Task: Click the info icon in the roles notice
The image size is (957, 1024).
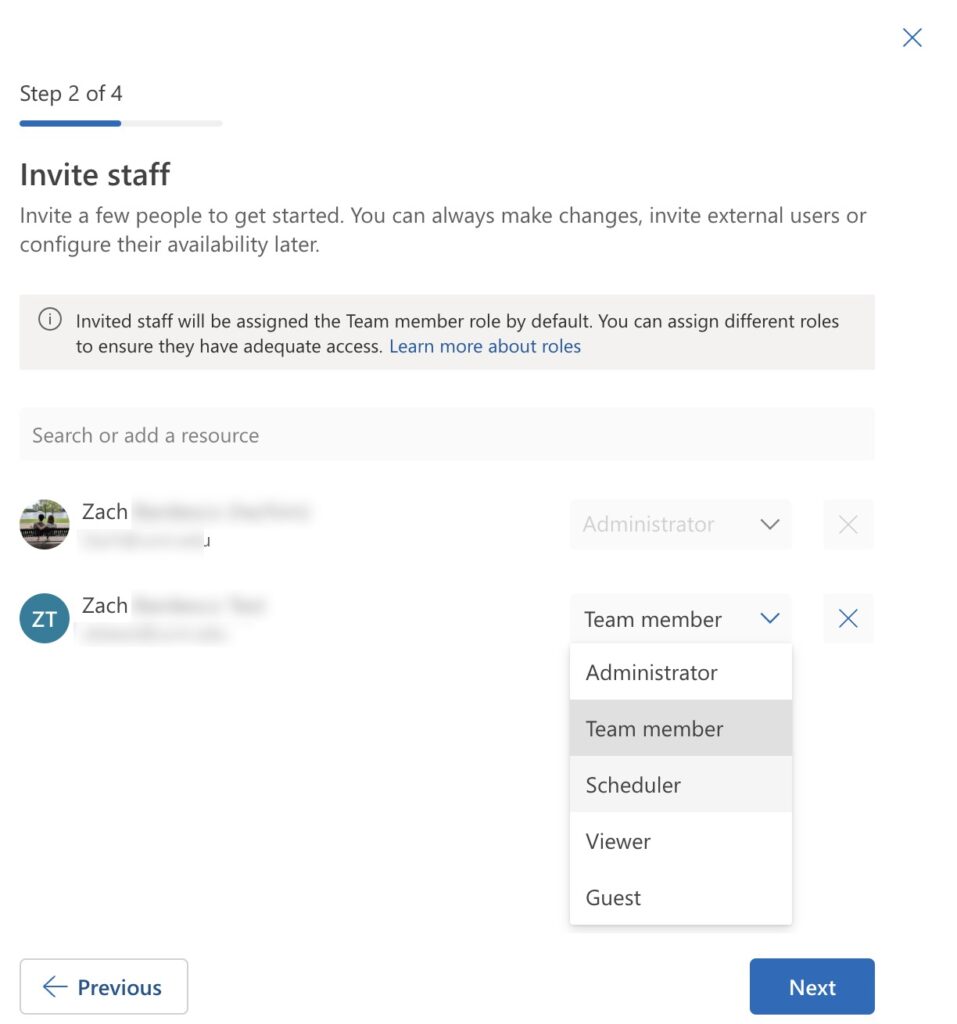Action: (x=50, y=319)
